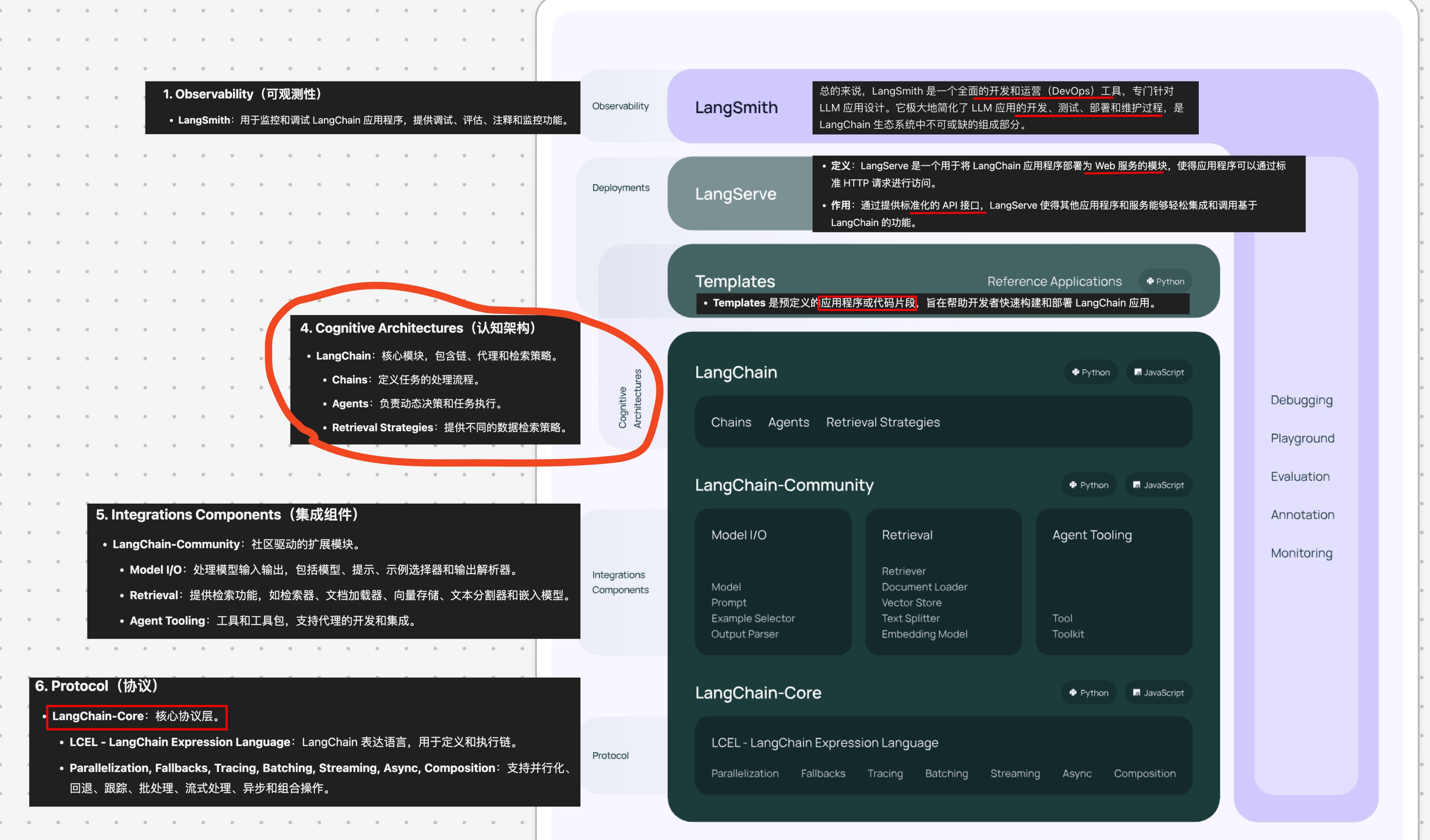Click LCEL - LangChain Expression Language in the diagram box

[x=825, y=743]
